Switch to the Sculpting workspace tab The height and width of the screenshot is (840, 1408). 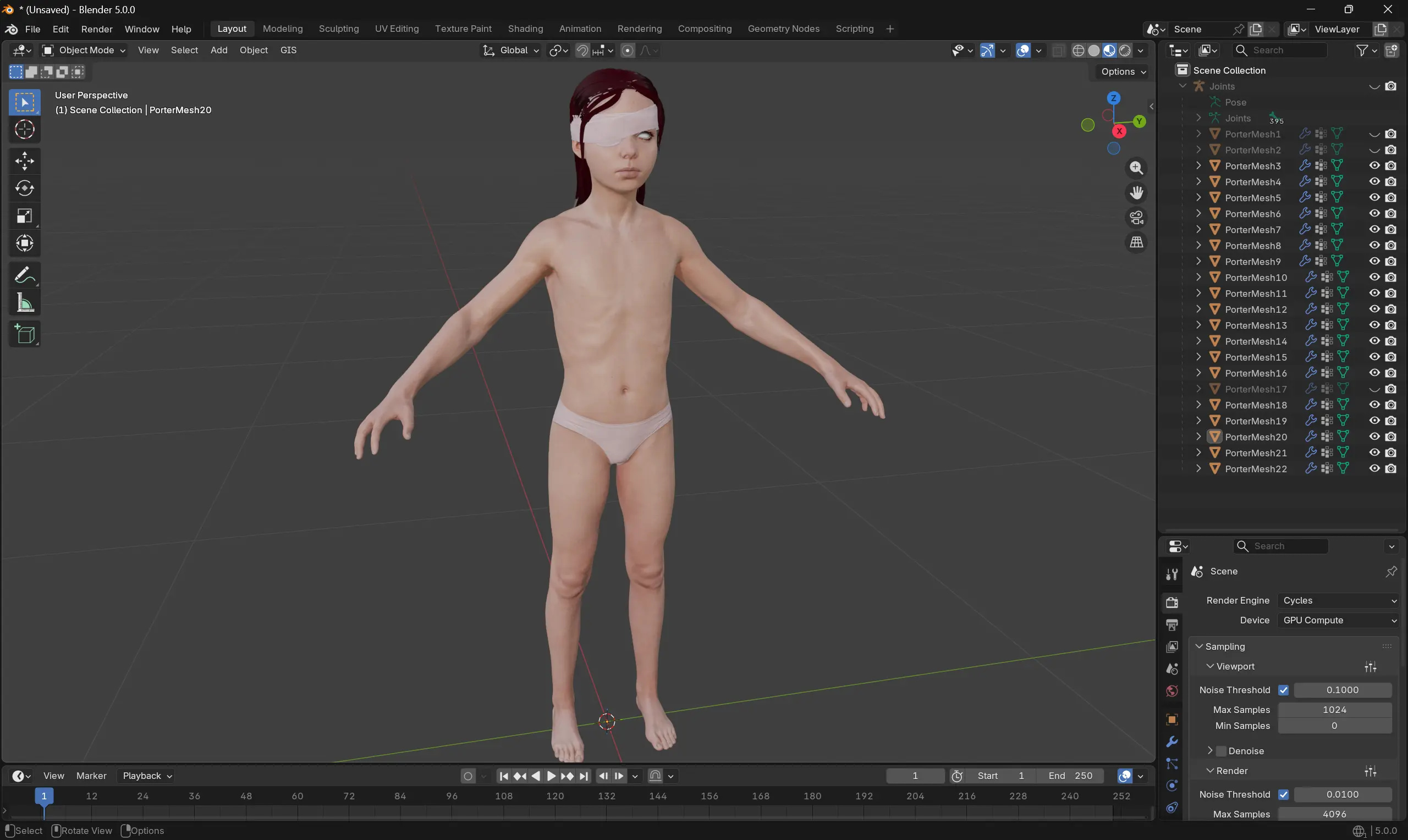tap(339, 29)
